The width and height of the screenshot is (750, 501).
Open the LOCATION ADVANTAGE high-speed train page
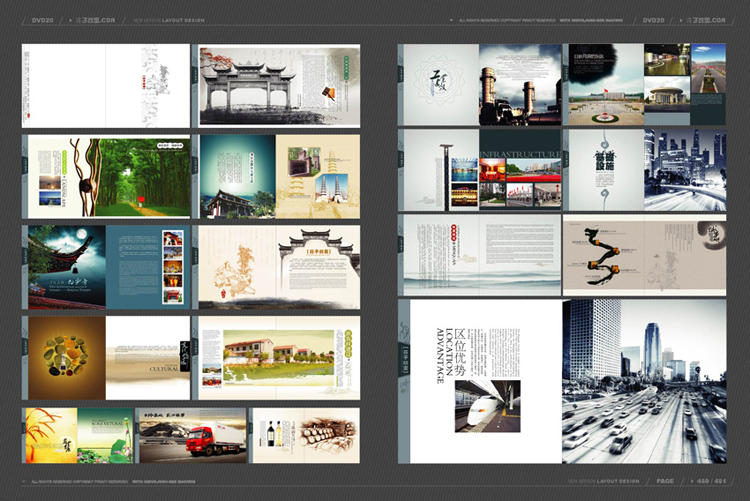pyautogui.click(x=481, y=380)
